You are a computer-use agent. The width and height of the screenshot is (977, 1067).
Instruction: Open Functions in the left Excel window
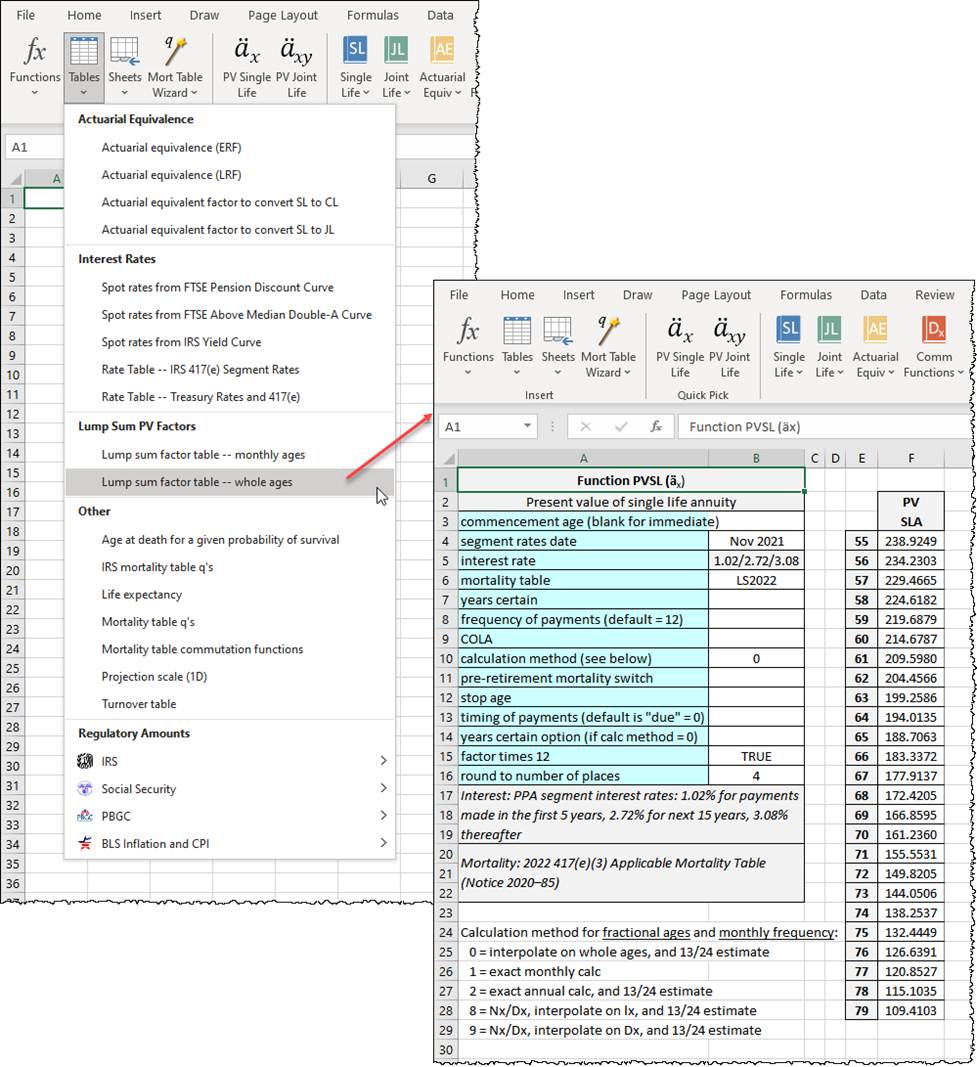pos(35,67)
